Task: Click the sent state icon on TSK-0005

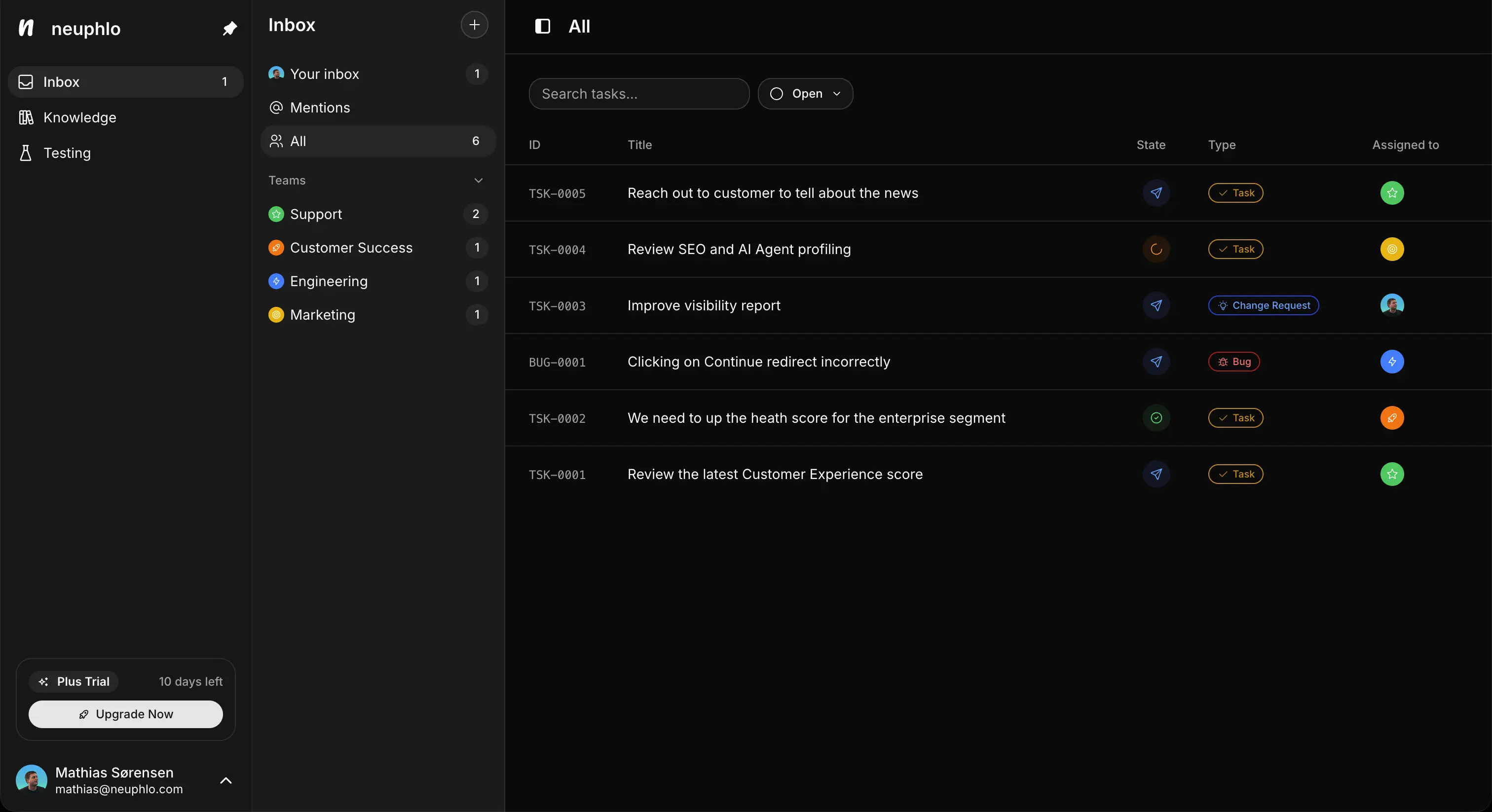Action: [x=1156, y=193]
